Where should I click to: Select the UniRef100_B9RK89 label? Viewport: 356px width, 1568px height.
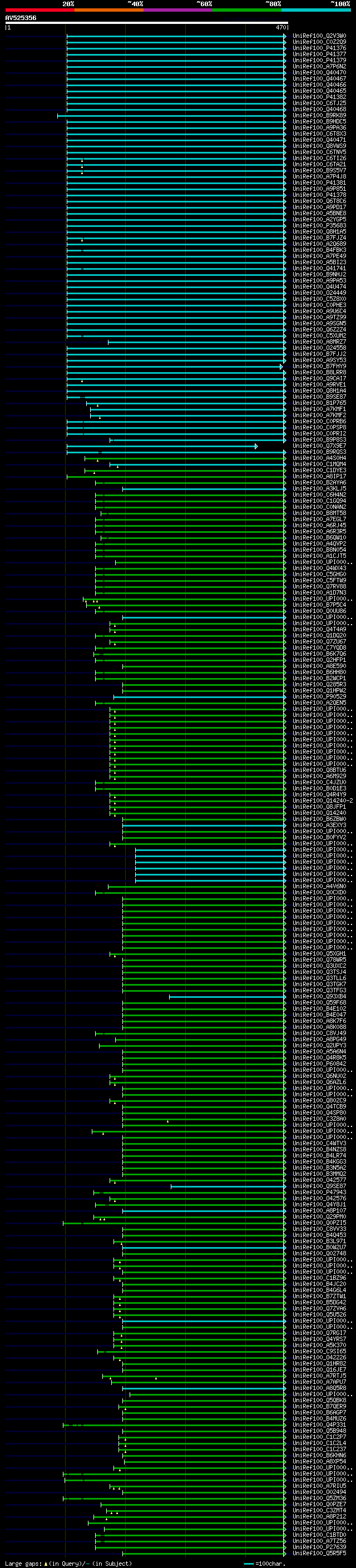tap(319, 116)
